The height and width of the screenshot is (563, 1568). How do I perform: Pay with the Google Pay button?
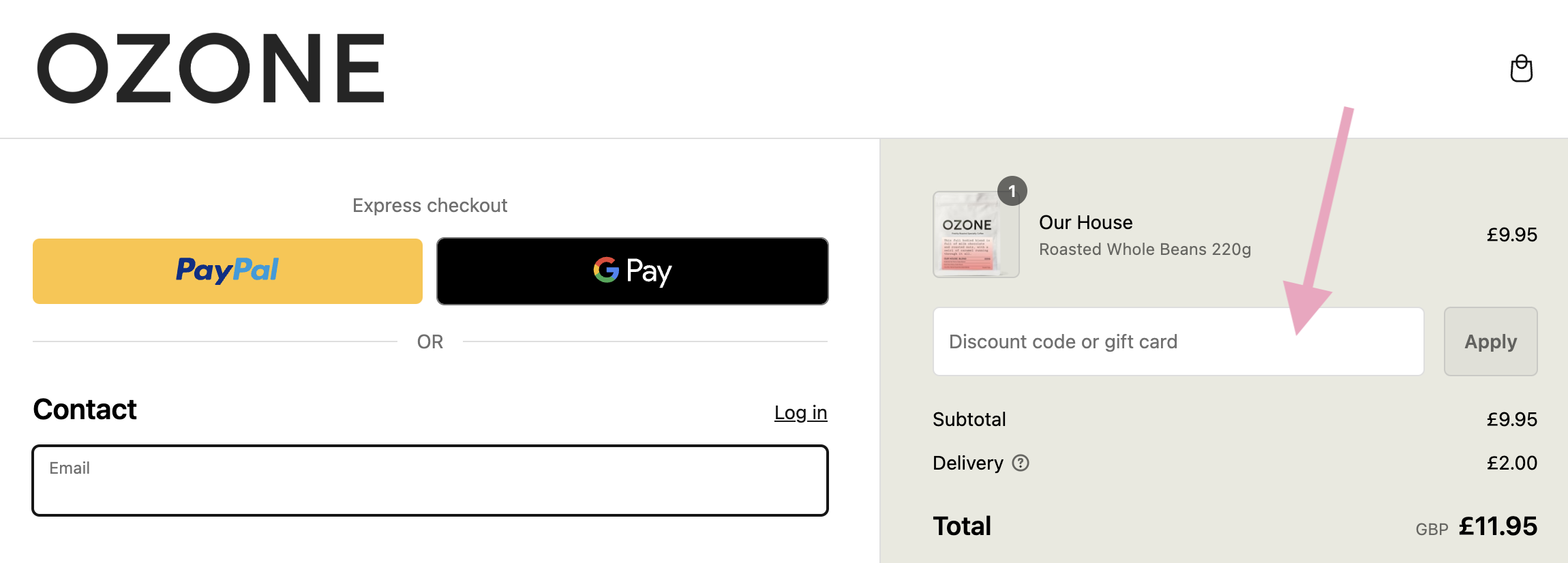point(633,271)
